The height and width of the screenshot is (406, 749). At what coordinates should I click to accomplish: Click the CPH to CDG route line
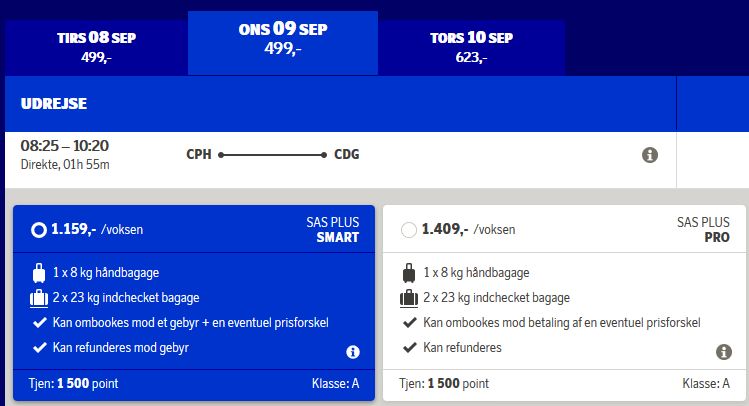pyautogui.click(x=273, y=155)
